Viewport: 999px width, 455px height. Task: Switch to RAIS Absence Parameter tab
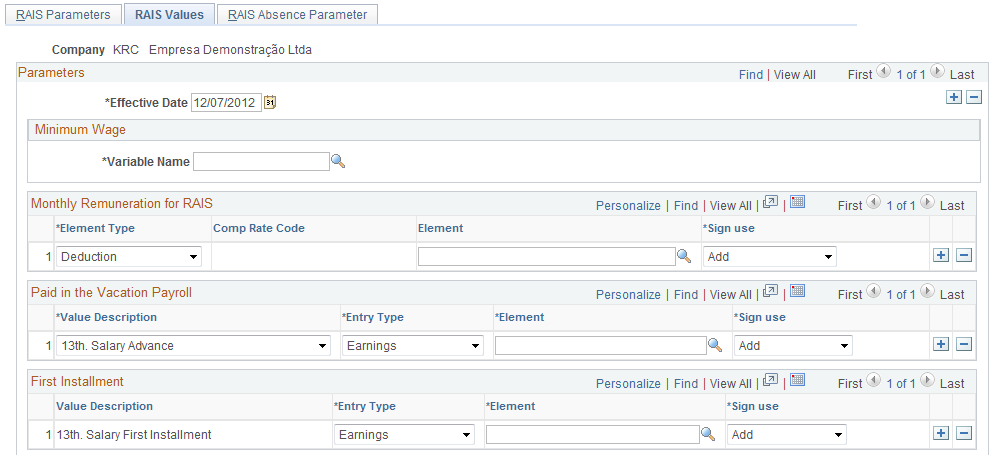(x=298, y=15)
